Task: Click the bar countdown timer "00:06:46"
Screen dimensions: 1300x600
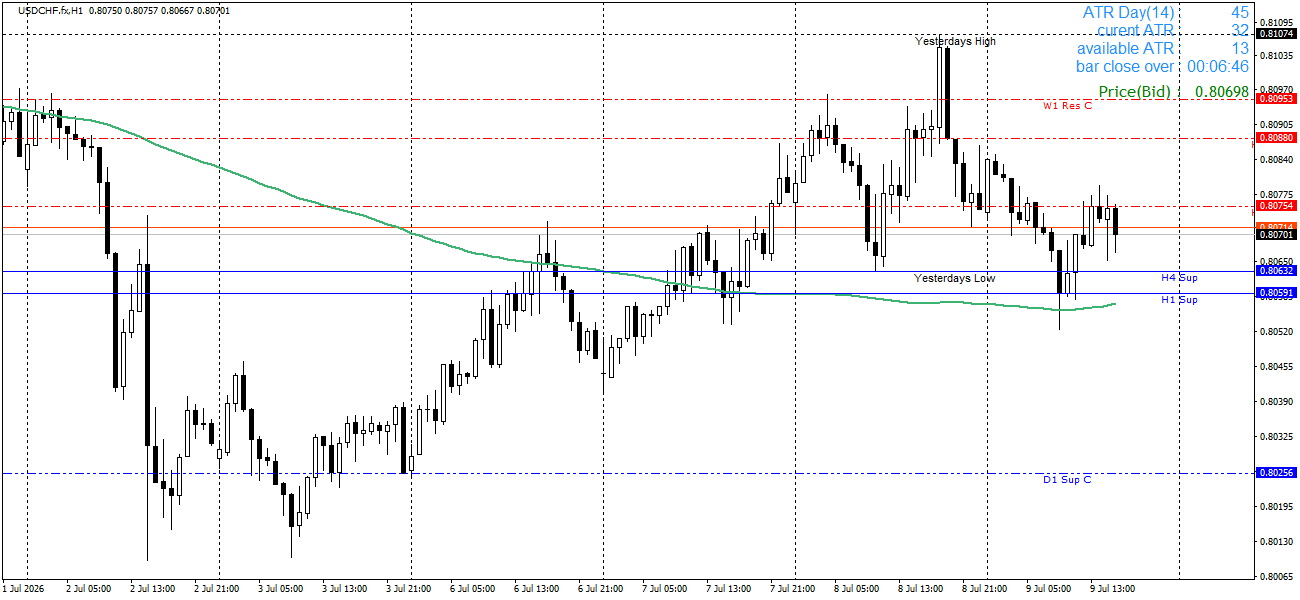Action: [x=1218, y=66]
